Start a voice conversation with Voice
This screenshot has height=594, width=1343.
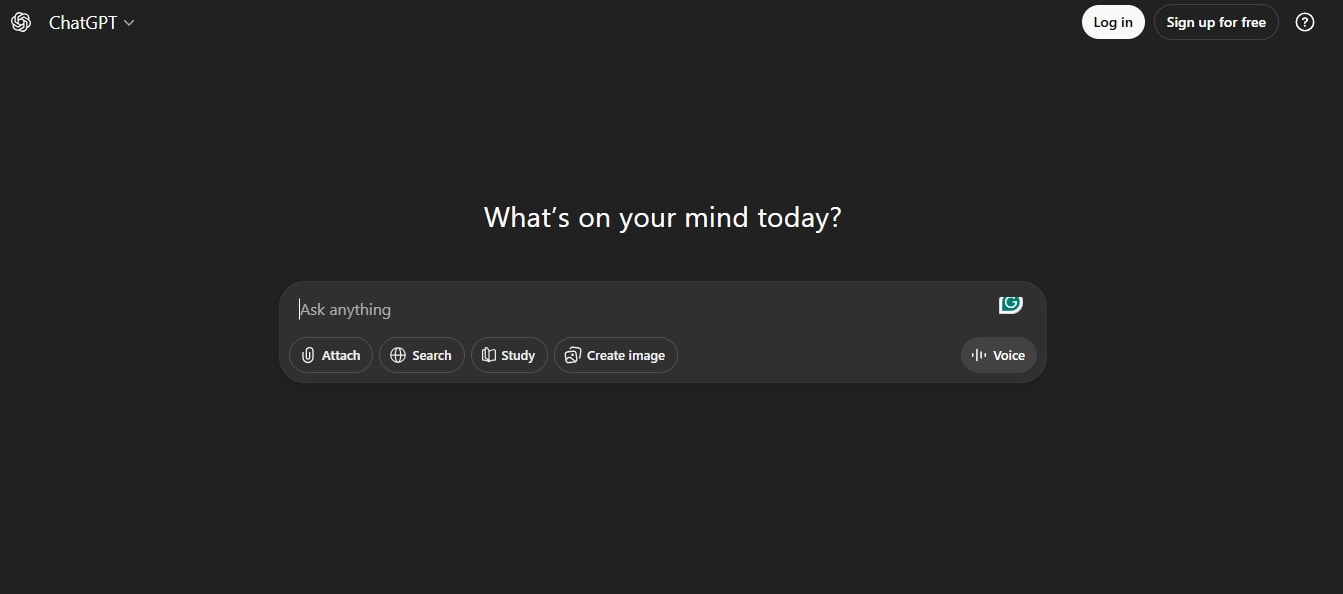tap(998, 355)
